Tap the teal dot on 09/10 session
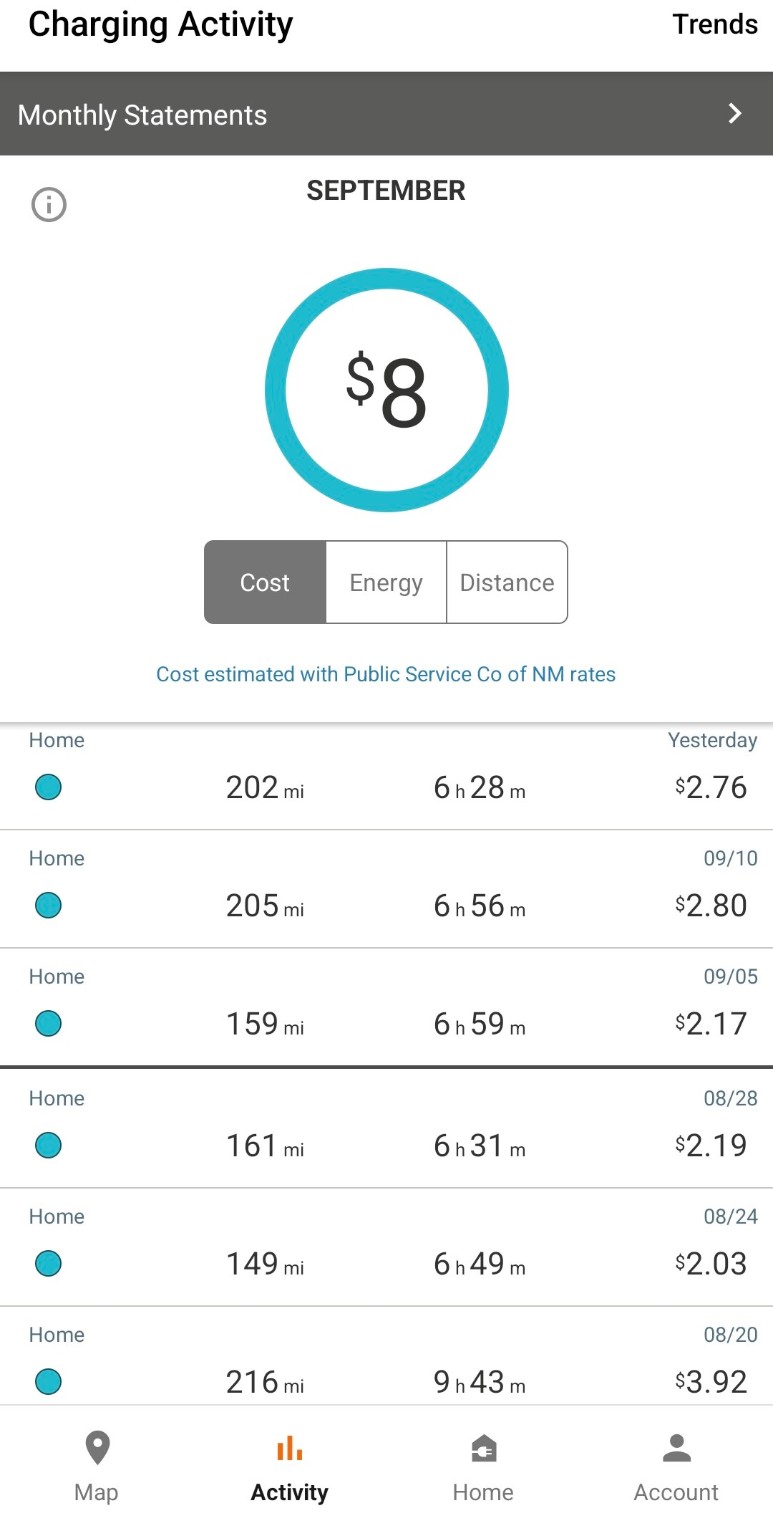773x1536 pixels. click(x=48, y=905)
